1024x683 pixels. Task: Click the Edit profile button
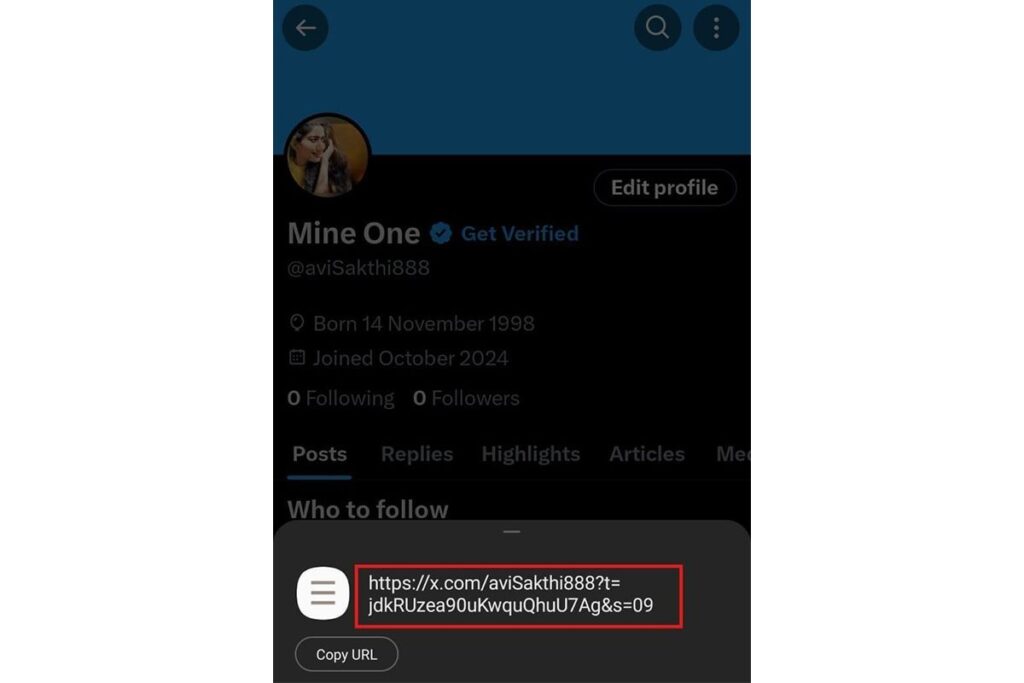click(x=665, y=188)
